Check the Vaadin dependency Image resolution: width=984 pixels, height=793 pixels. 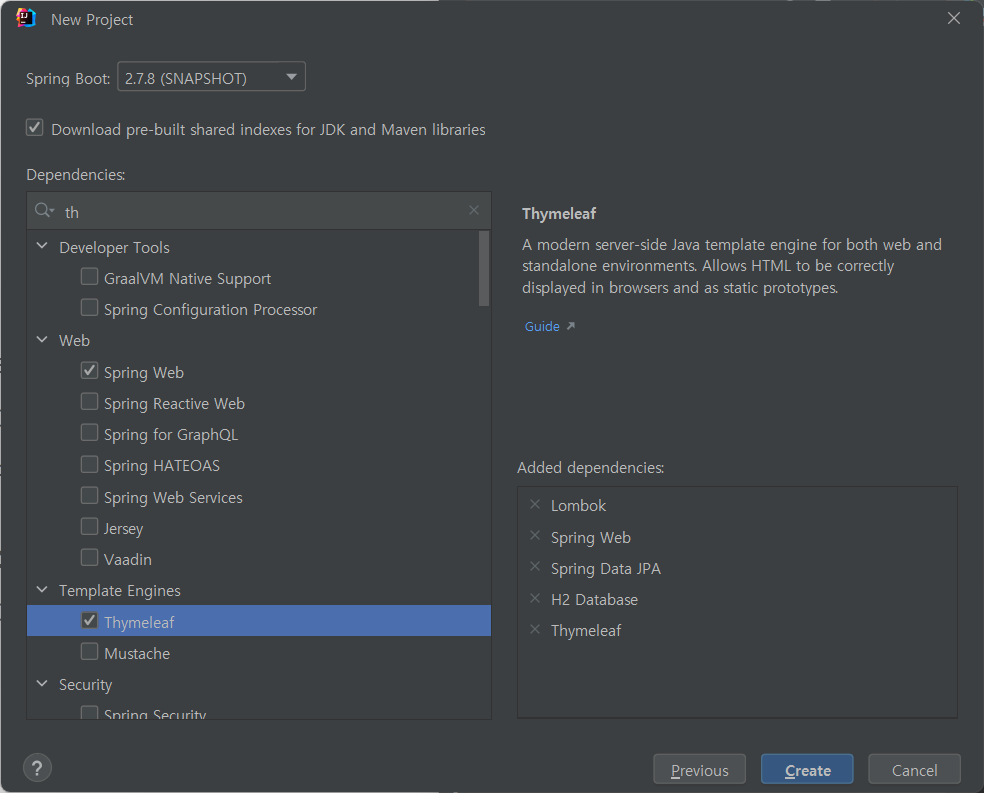pyautogui.click(x=89, y=558)
